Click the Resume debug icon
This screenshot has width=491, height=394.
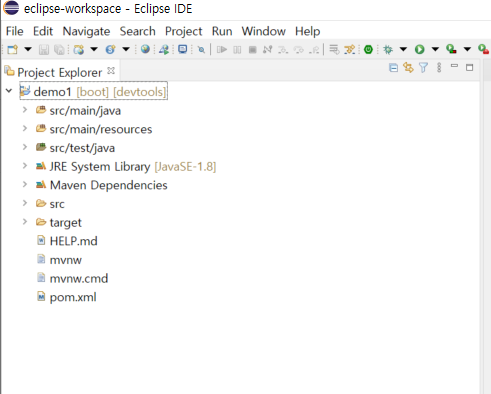coord(222,50)
